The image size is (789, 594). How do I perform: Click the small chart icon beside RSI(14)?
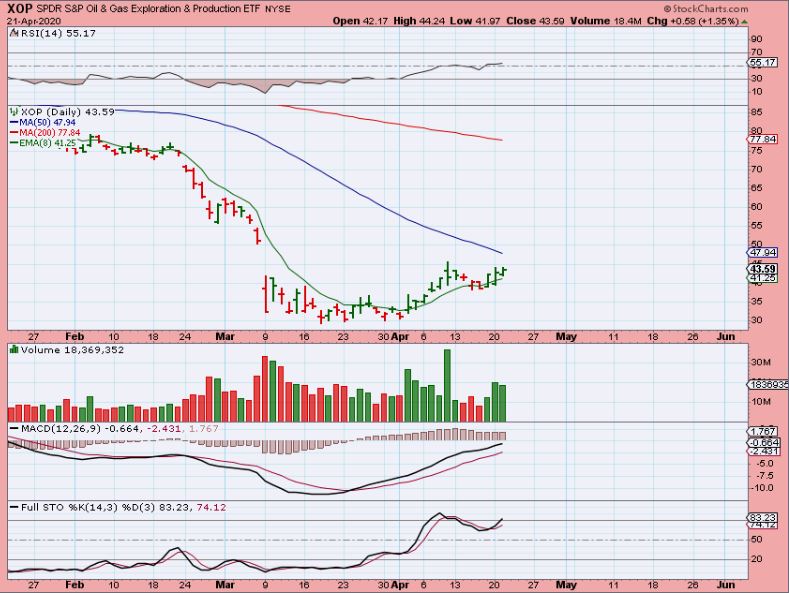point(14,33)
